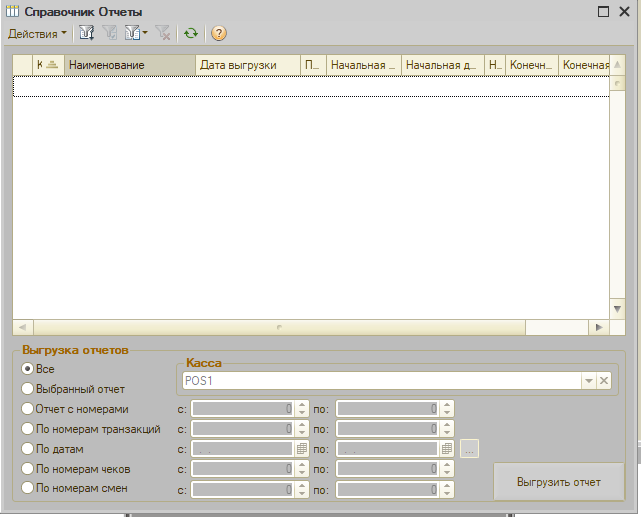Select 'По номерам чеков' radio button

28,469
